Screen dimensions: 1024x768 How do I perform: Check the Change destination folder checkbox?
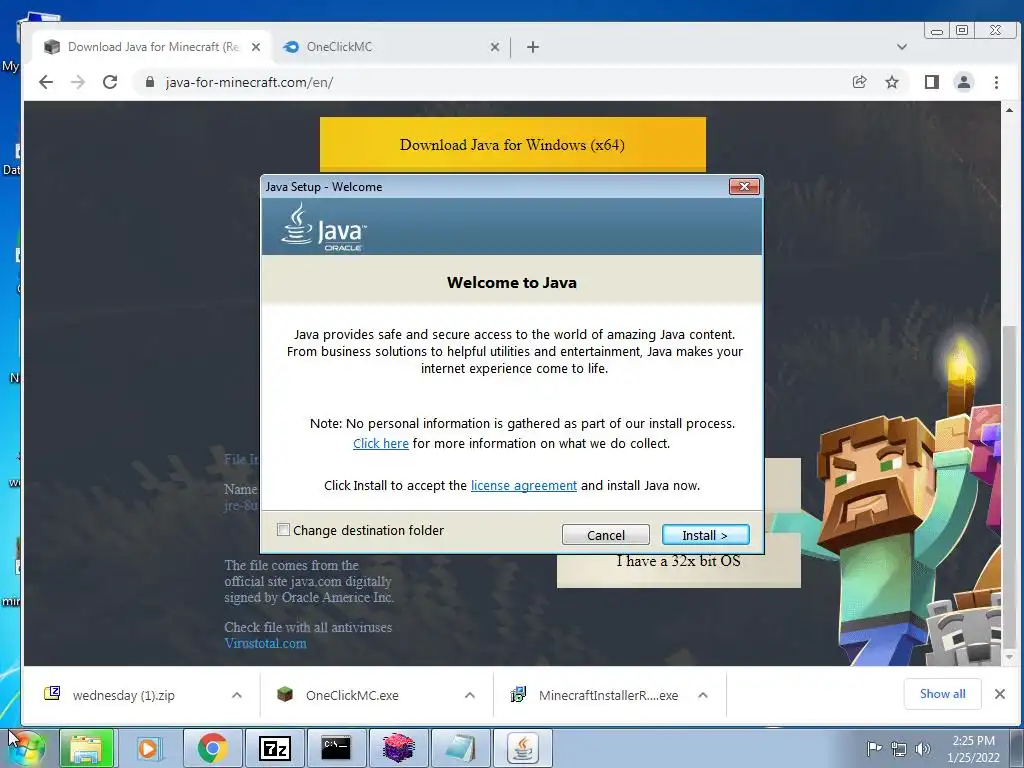click(283, 530)
